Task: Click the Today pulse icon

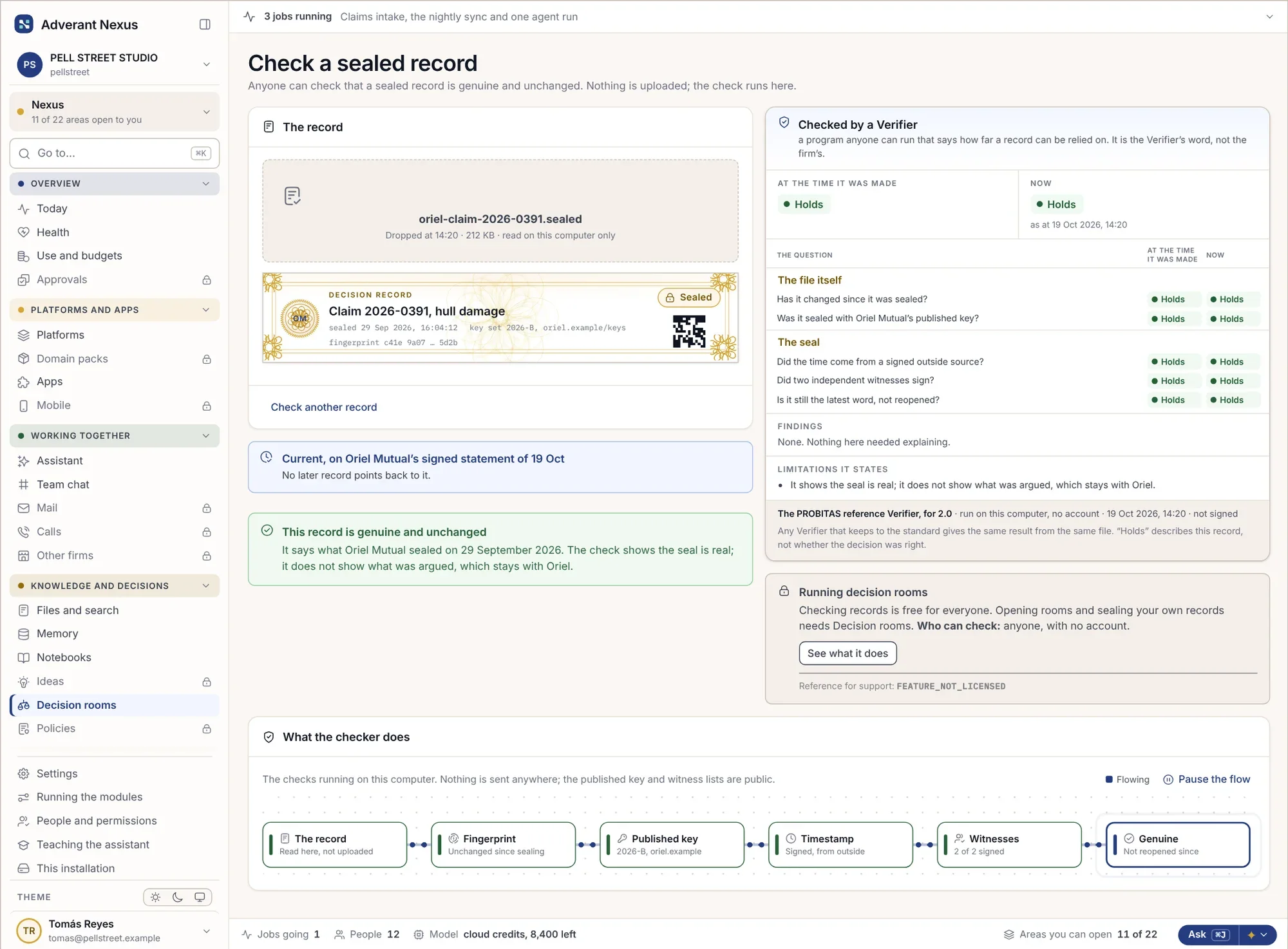Action: tap(24, 209)
